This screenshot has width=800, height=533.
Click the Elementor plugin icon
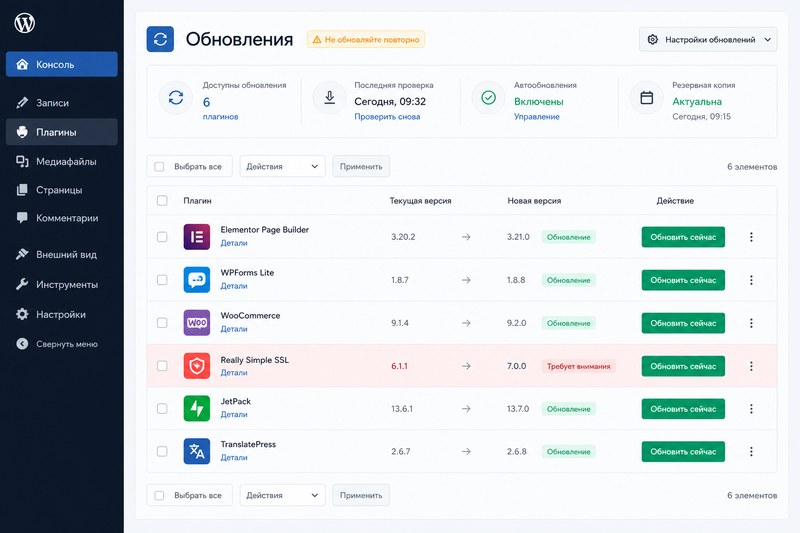pyautogui.click(x=196, y=237)
